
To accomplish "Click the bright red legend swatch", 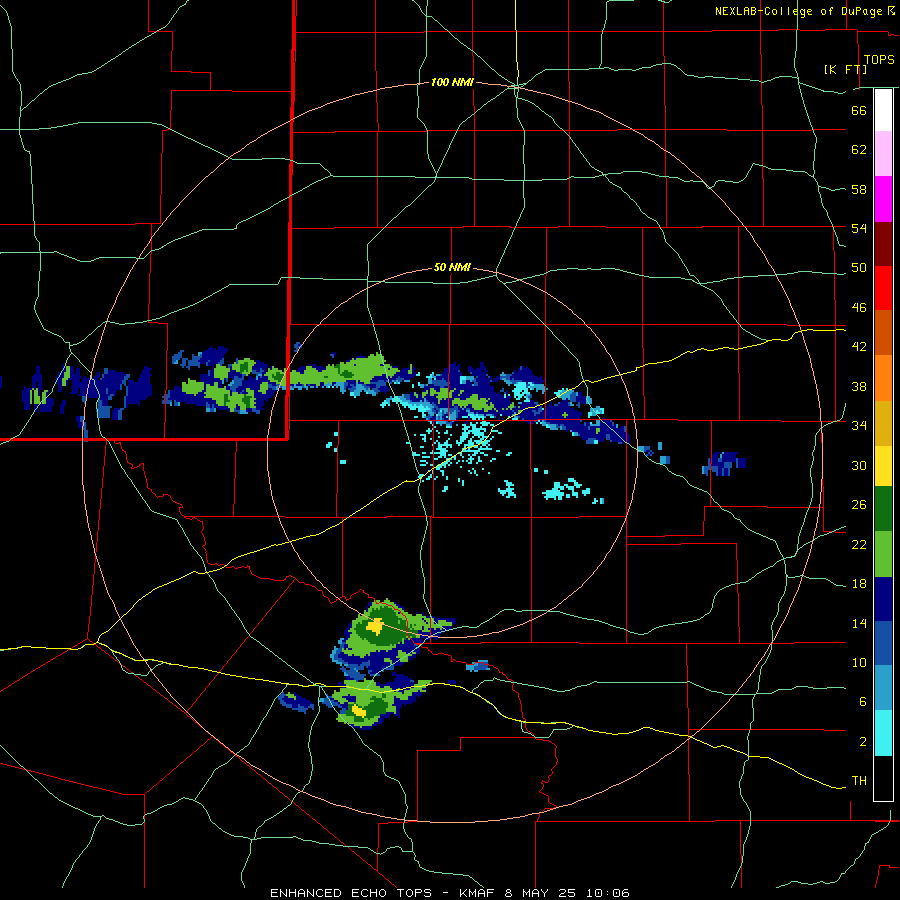I will pos(883,288).
